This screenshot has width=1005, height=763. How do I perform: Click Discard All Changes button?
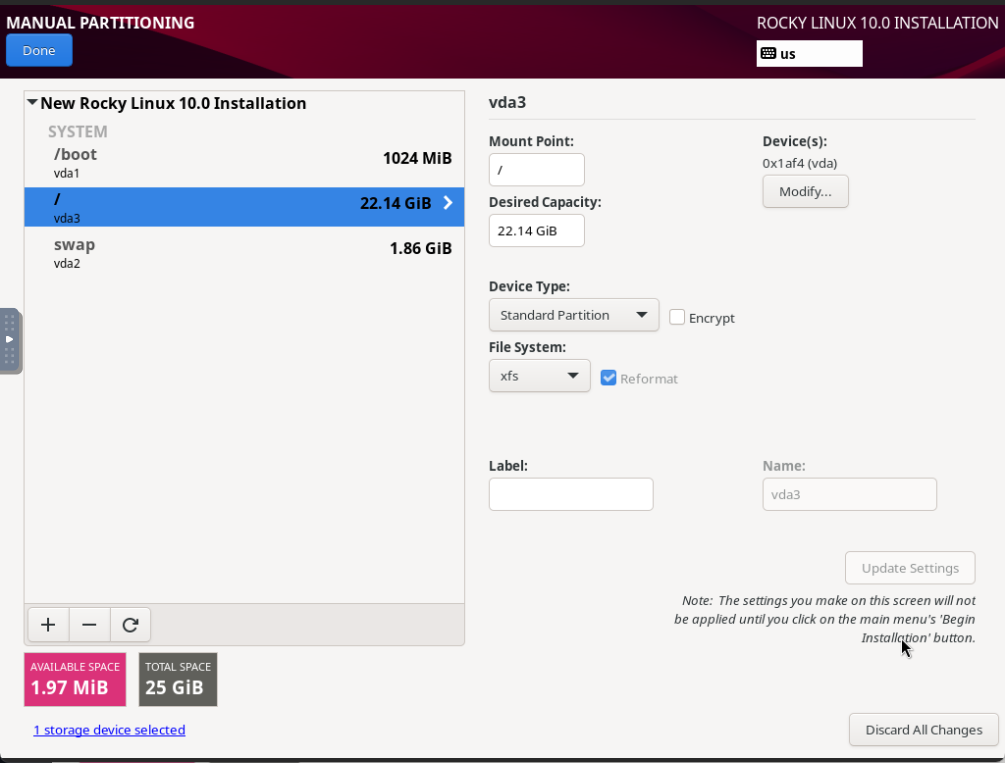pos(924,730)
